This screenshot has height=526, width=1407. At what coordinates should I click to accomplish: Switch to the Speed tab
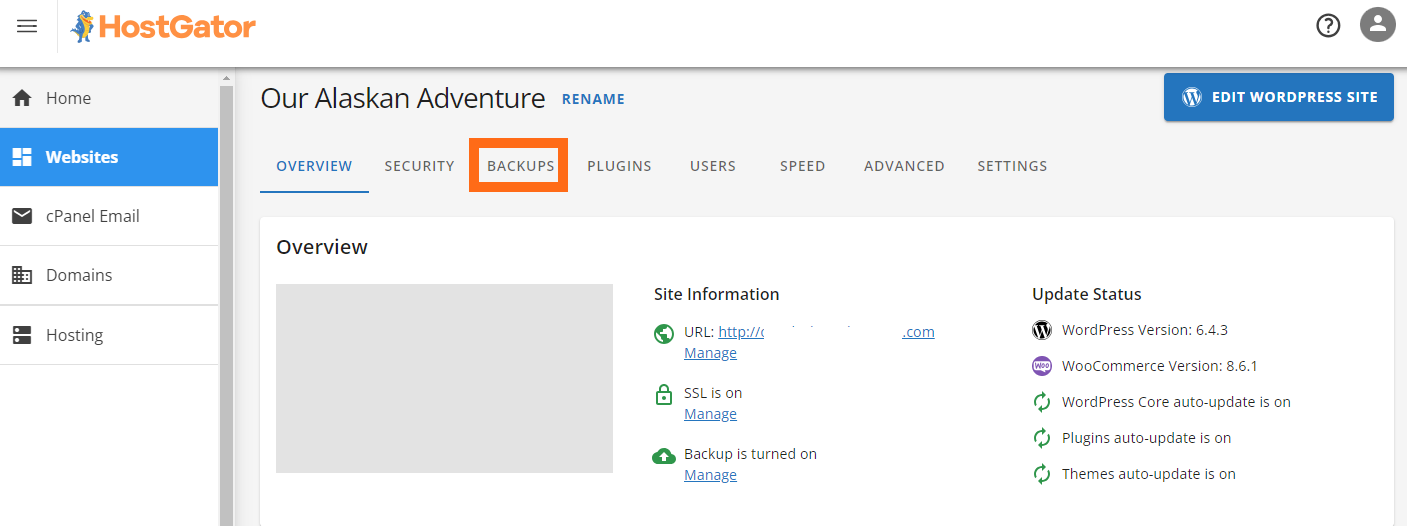pyautogui.click(x=802, y=166)
